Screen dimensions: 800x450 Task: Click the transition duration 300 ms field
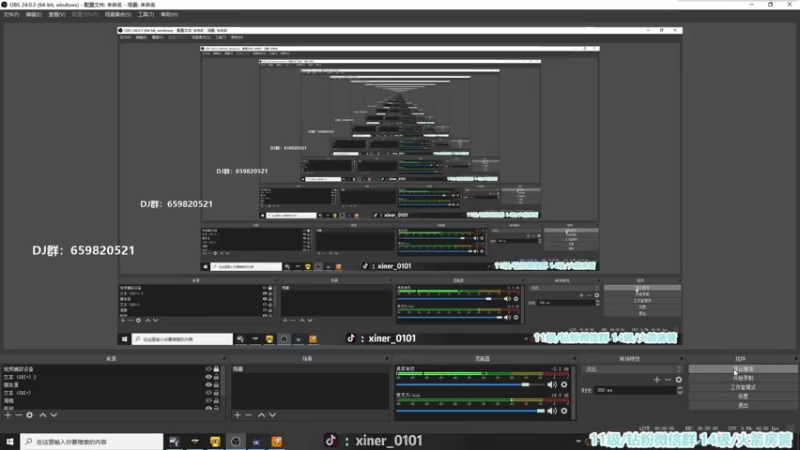point(635,390)
